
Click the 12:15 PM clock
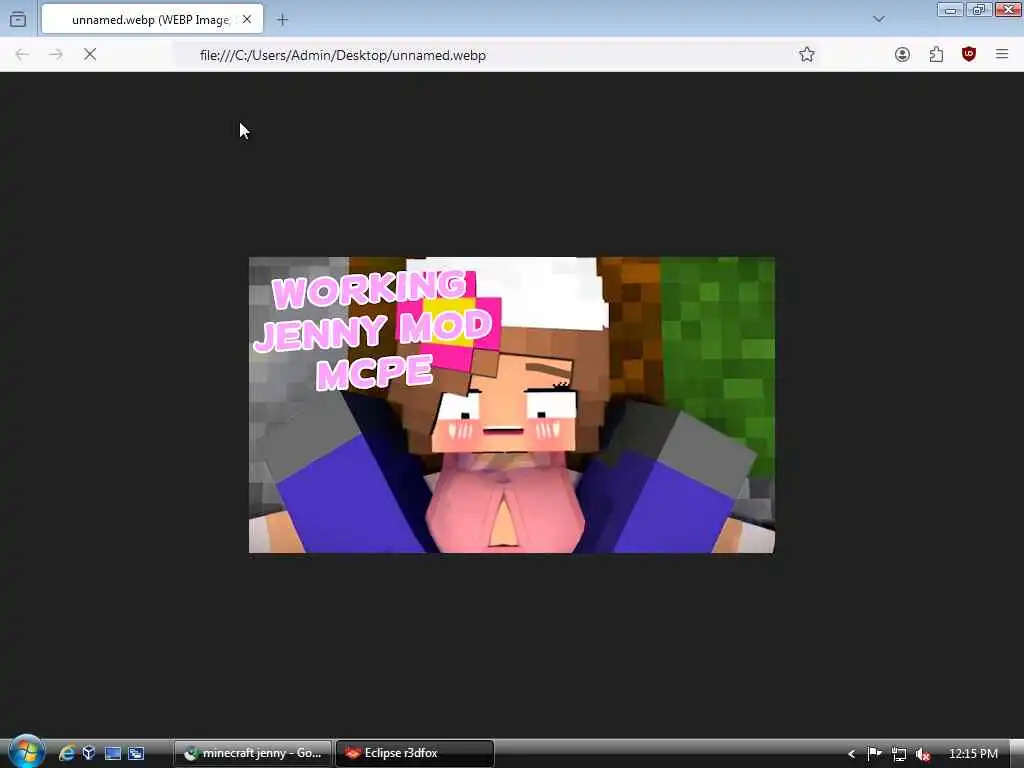(973, 754)
